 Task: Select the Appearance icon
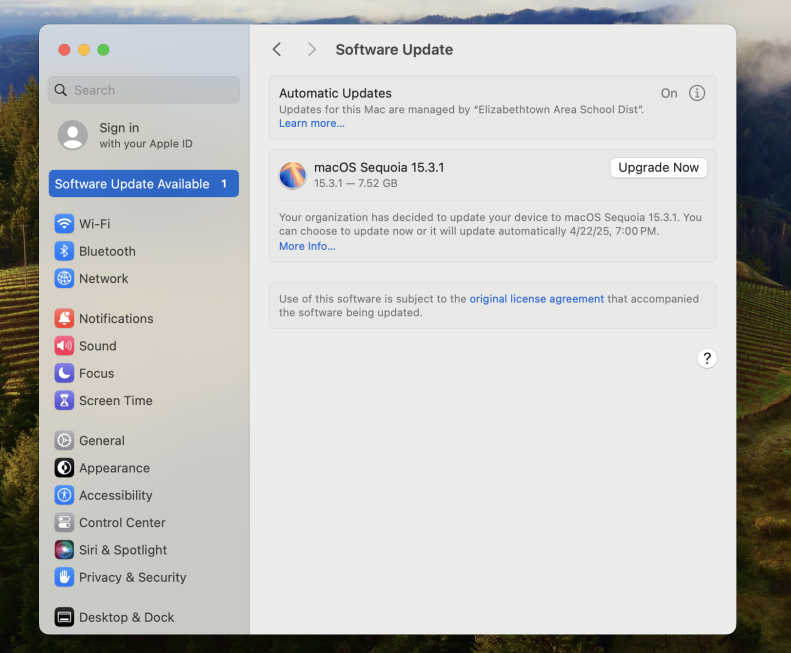tap(64, 468)
